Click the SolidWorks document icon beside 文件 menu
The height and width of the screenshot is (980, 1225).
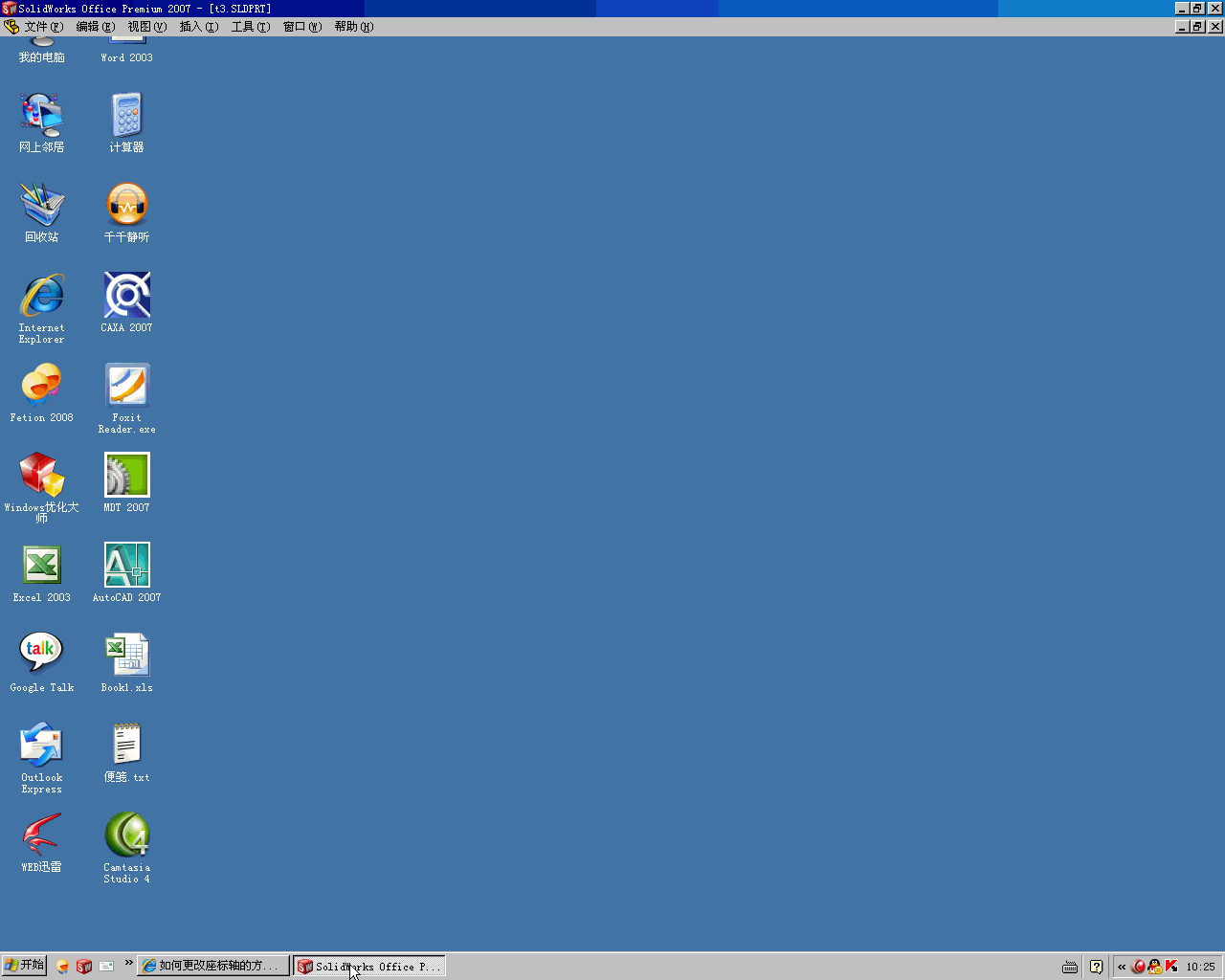pos(11,27)
